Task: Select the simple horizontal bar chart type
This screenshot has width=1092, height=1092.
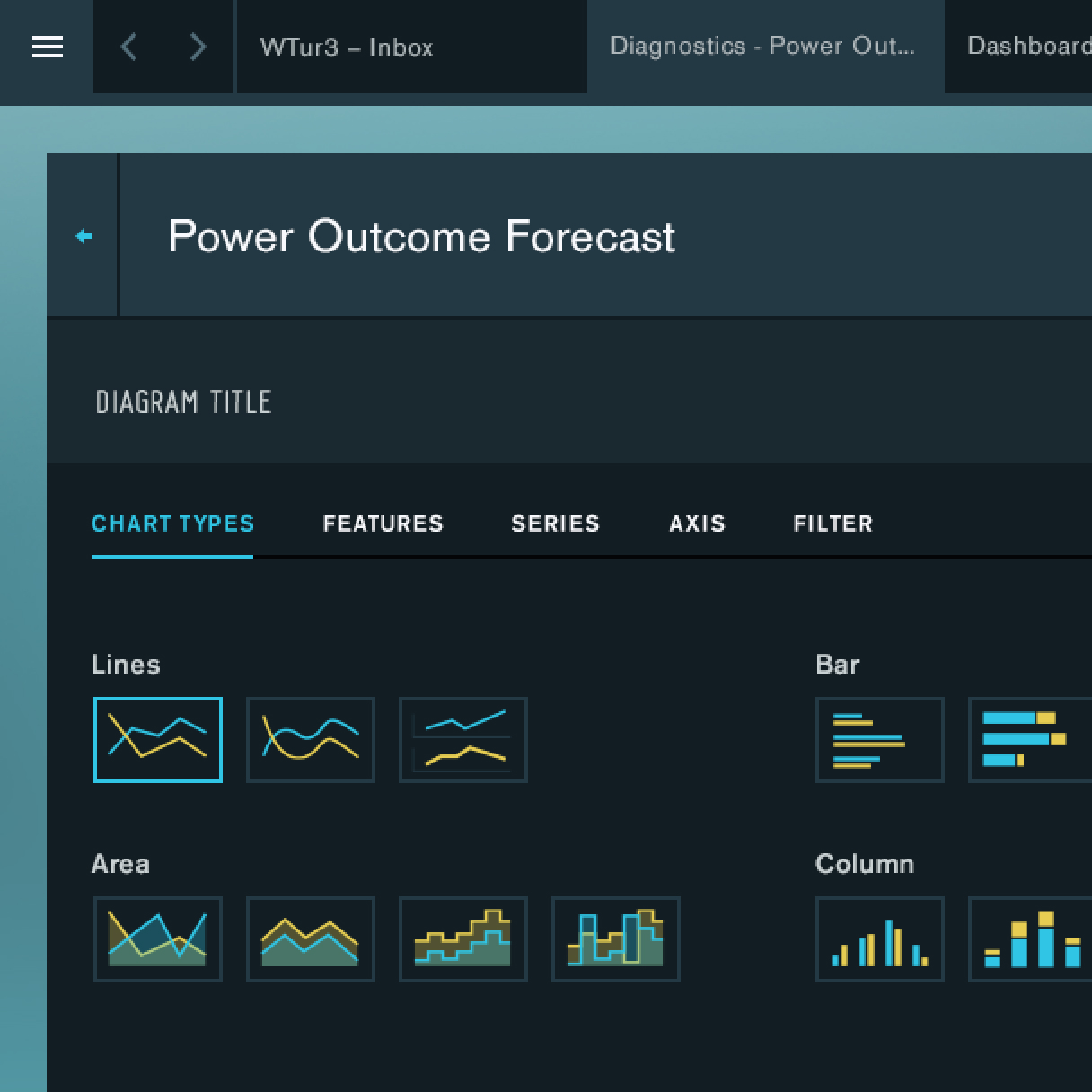Action: (879, 740)
